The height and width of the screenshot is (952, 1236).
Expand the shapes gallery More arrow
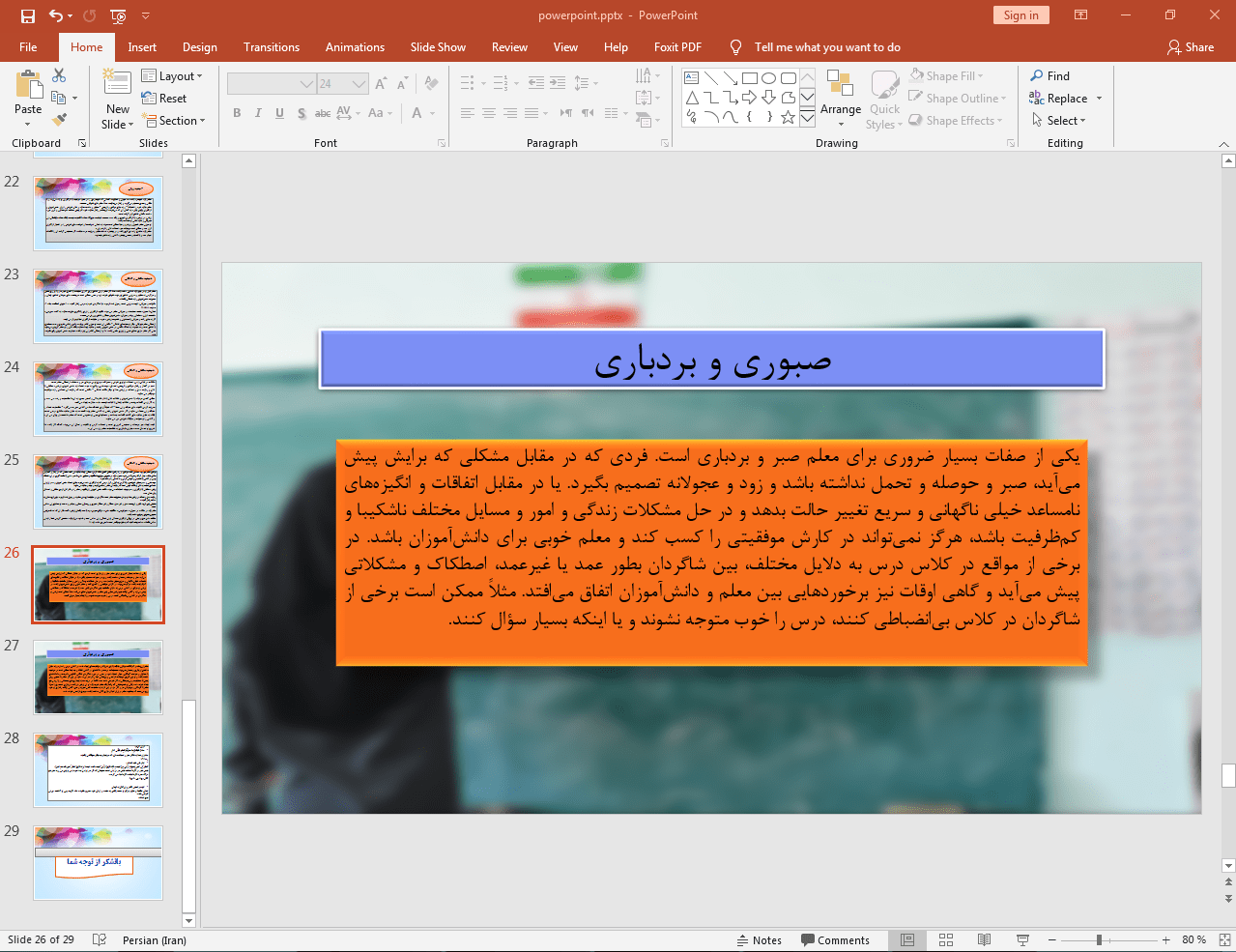coord(808,117)
